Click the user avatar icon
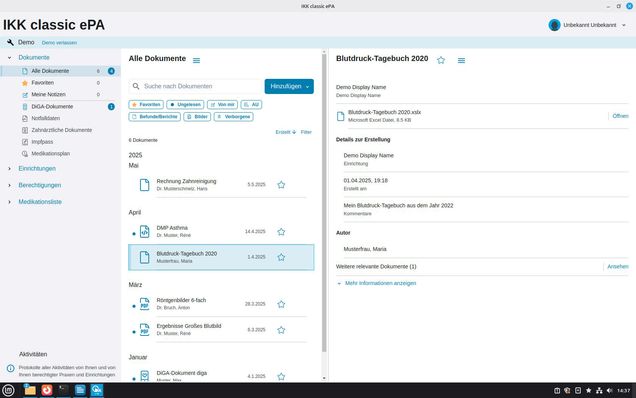The height and width of the screenshot is (398, 636). (x=554, y=25)
